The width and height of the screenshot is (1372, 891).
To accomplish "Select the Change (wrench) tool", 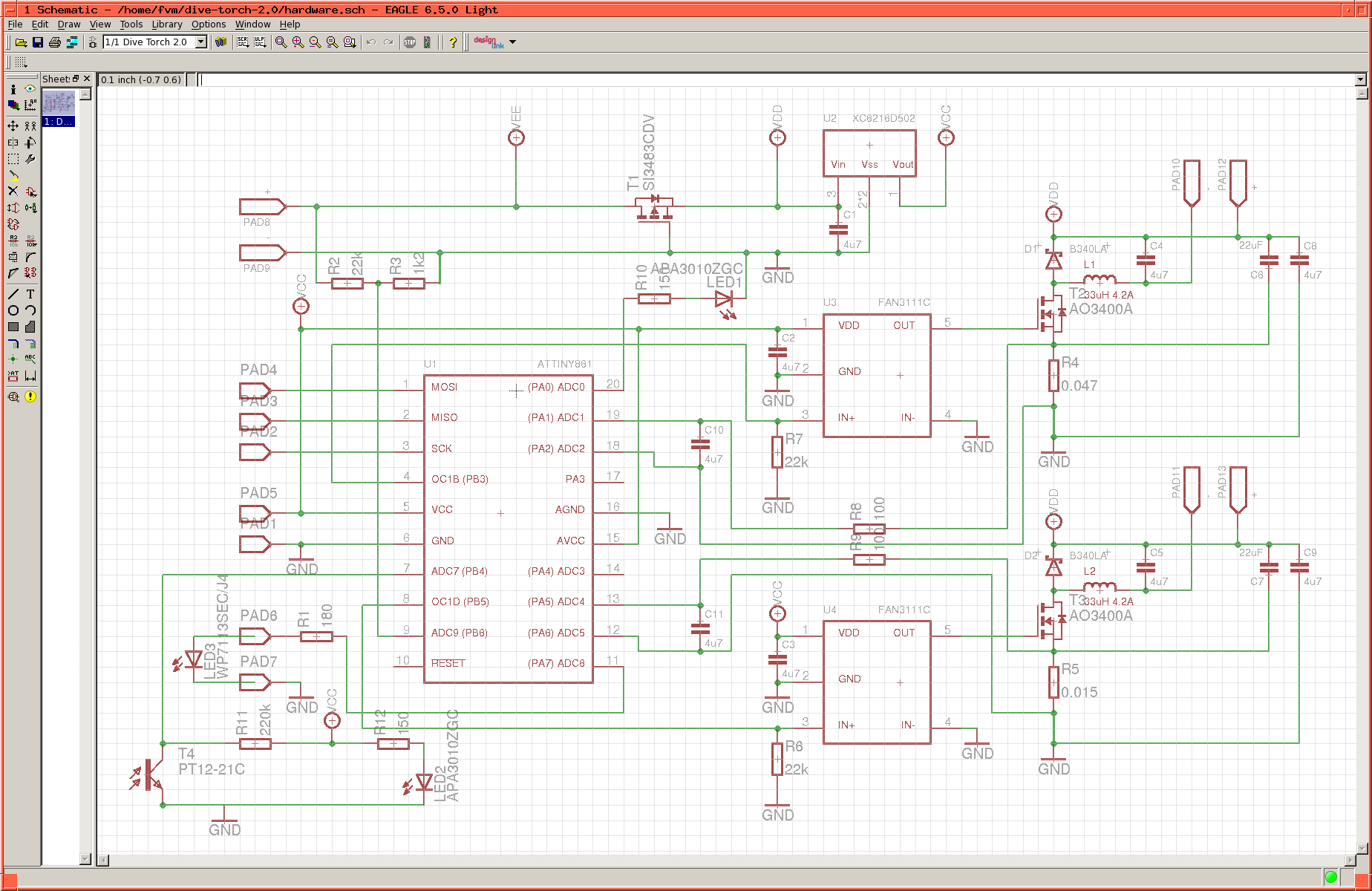I will (x=30, y=159).
